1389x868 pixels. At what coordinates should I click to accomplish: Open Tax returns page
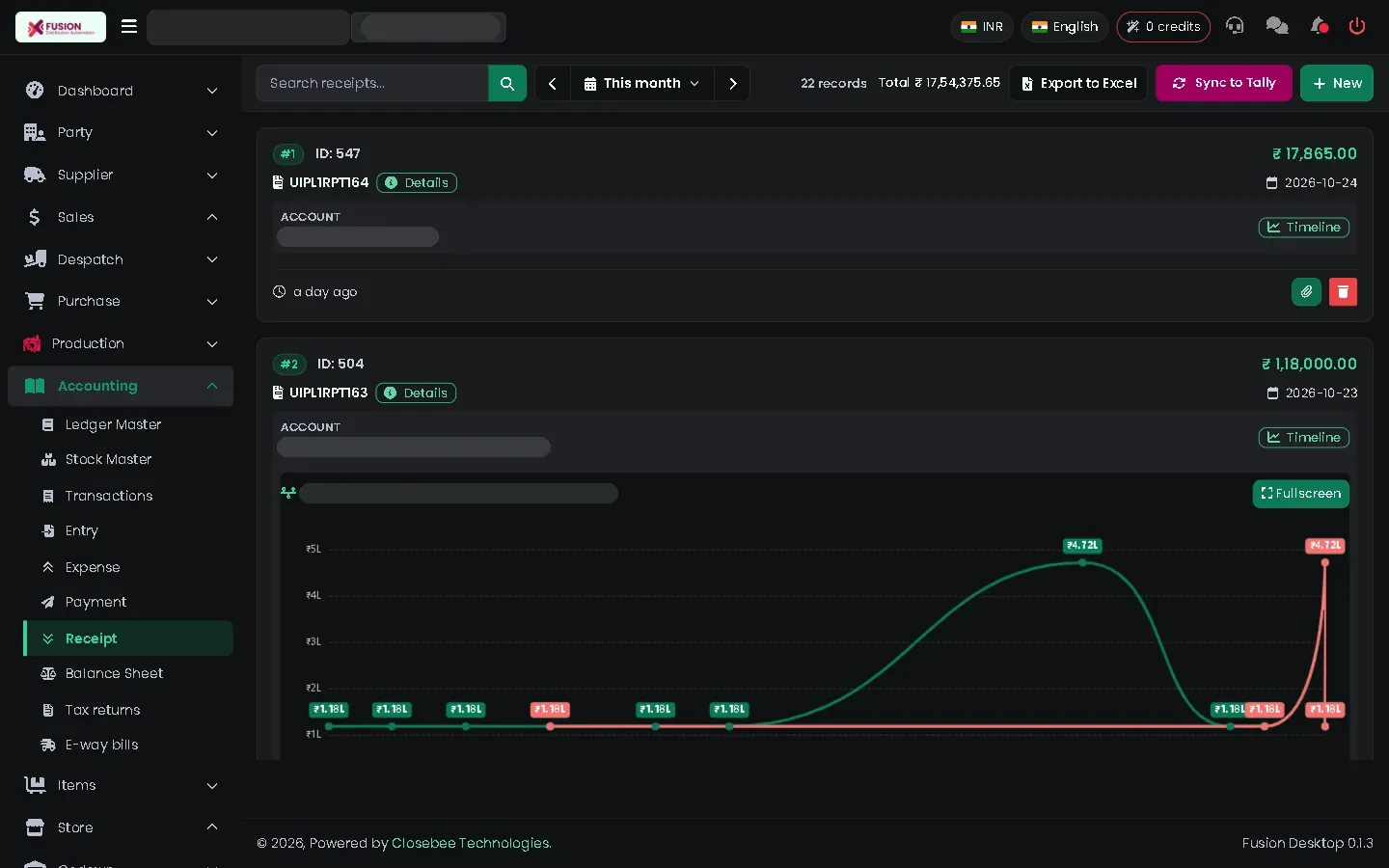[102, 710]
